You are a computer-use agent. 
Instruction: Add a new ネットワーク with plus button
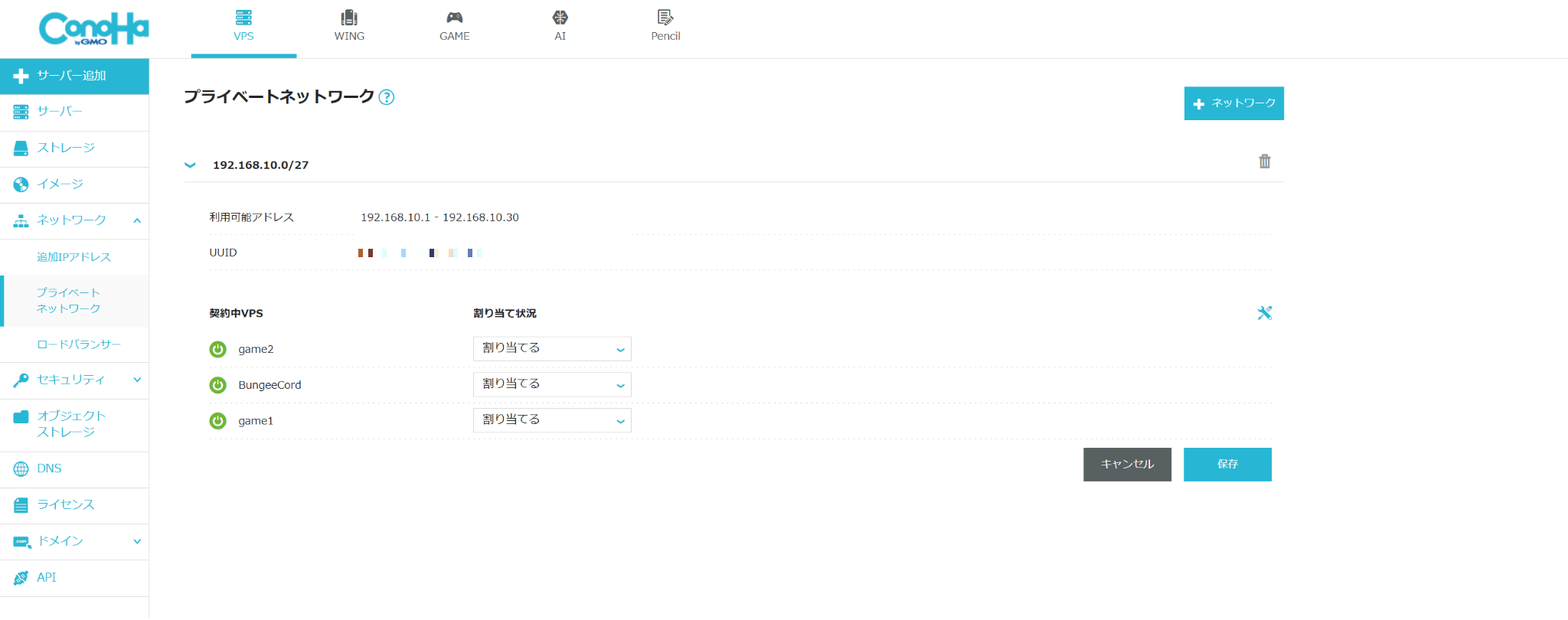pyautogui.click(x=1233, y=103)
